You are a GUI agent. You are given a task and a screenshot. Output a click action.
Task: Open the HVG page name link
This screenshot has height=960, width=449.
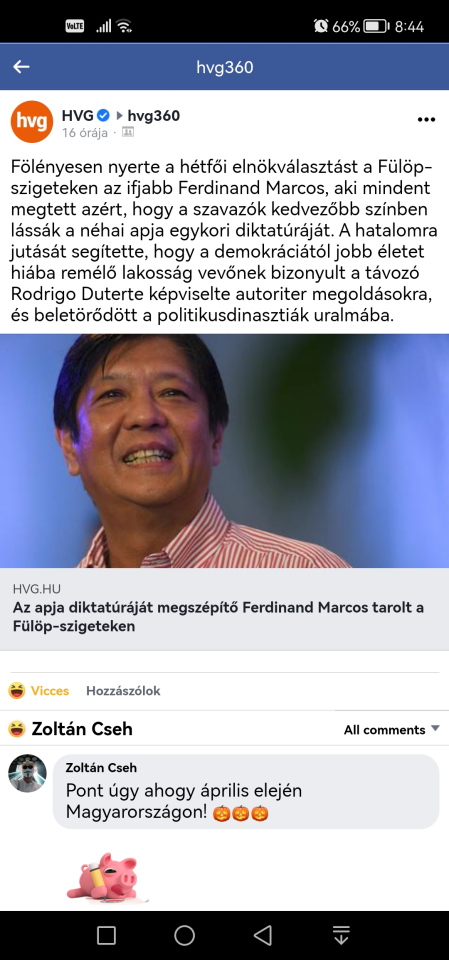click(x=78, y=115)
